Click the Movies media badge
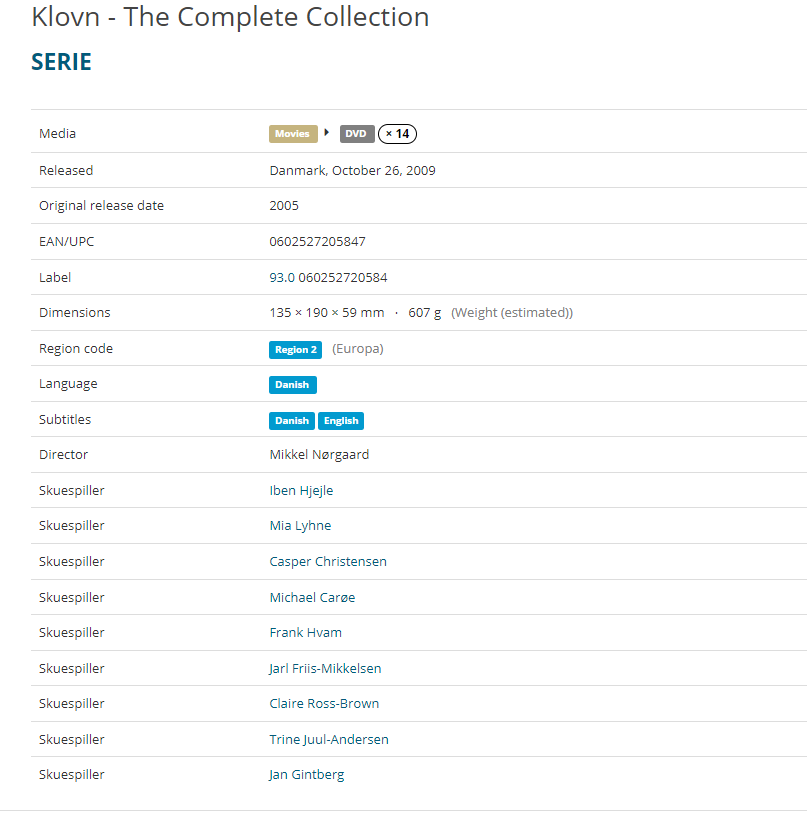The height and width of the screenshot is (833, 807). pos(293,134)
